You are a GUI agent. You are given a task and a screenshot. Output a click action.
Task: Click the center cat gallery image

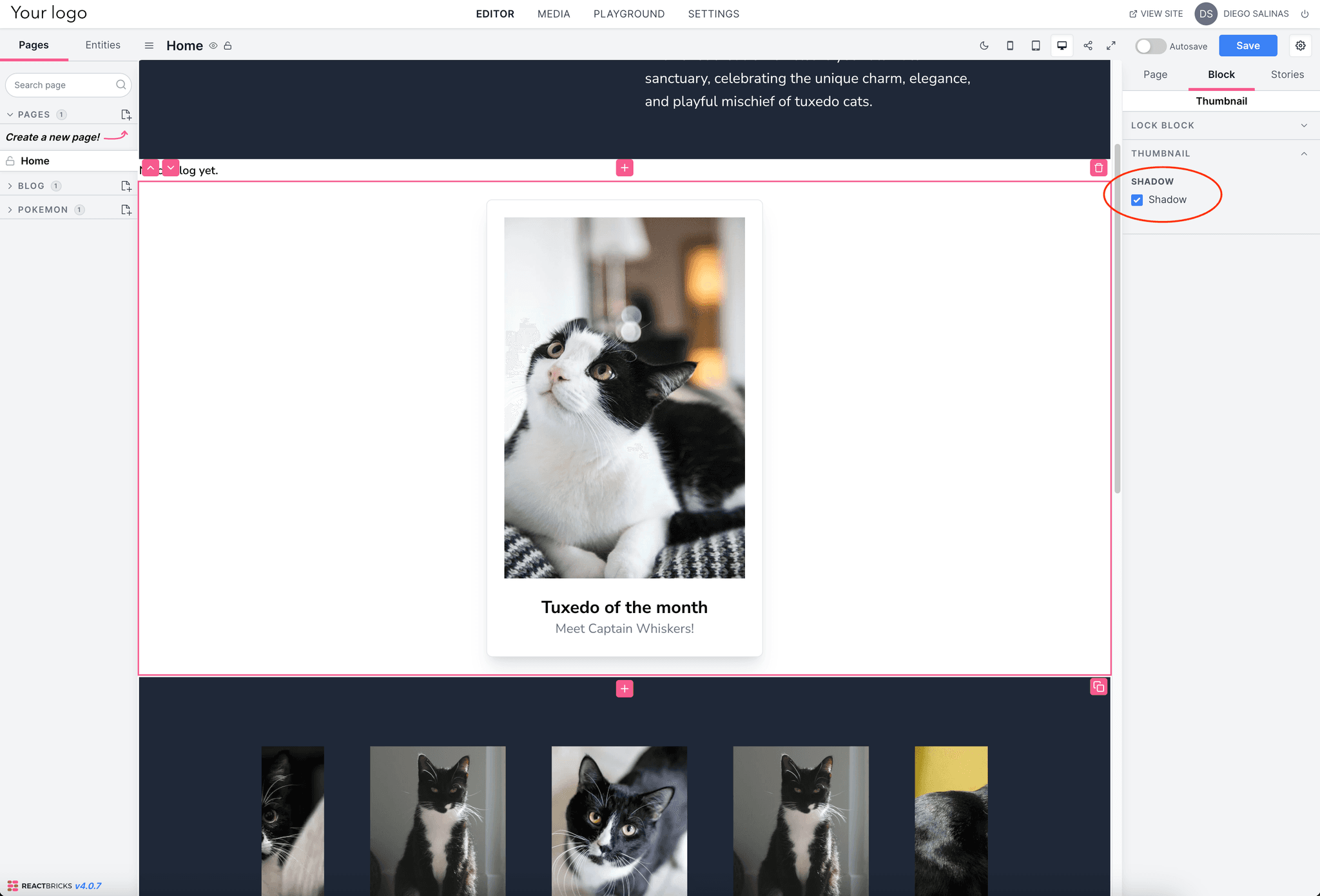[x=619, y=821]
